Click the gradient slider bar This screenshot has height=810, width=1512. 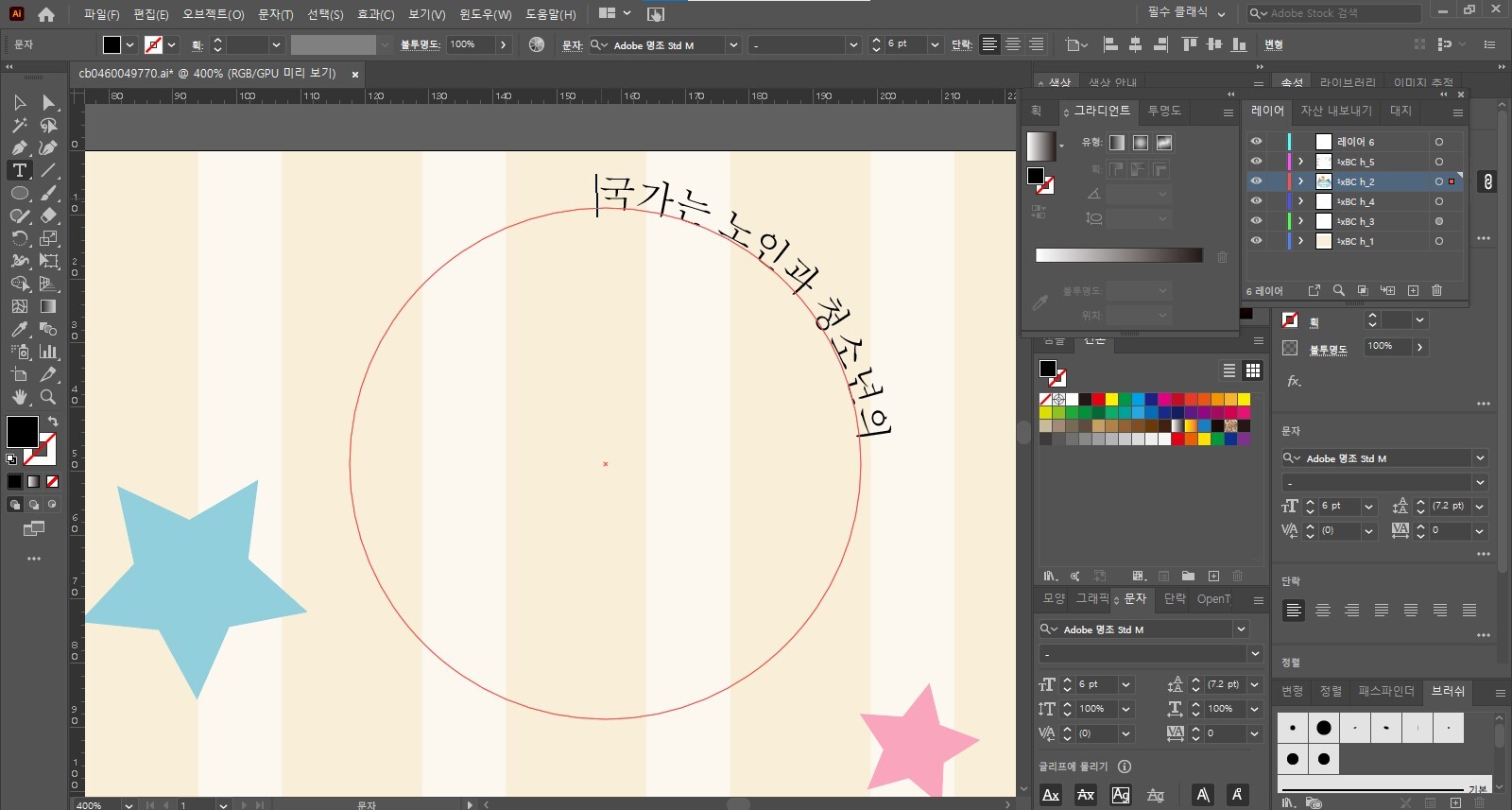click(1119, 255)
